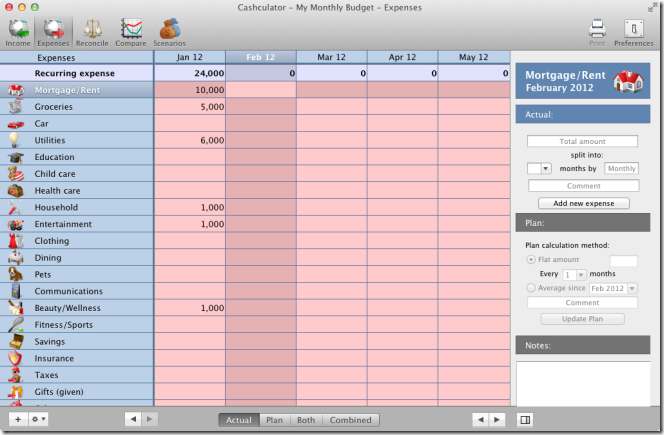This screenshot has width=664, height=435.
Task: Switch to the Both view tab
Action: coord(306,420)
